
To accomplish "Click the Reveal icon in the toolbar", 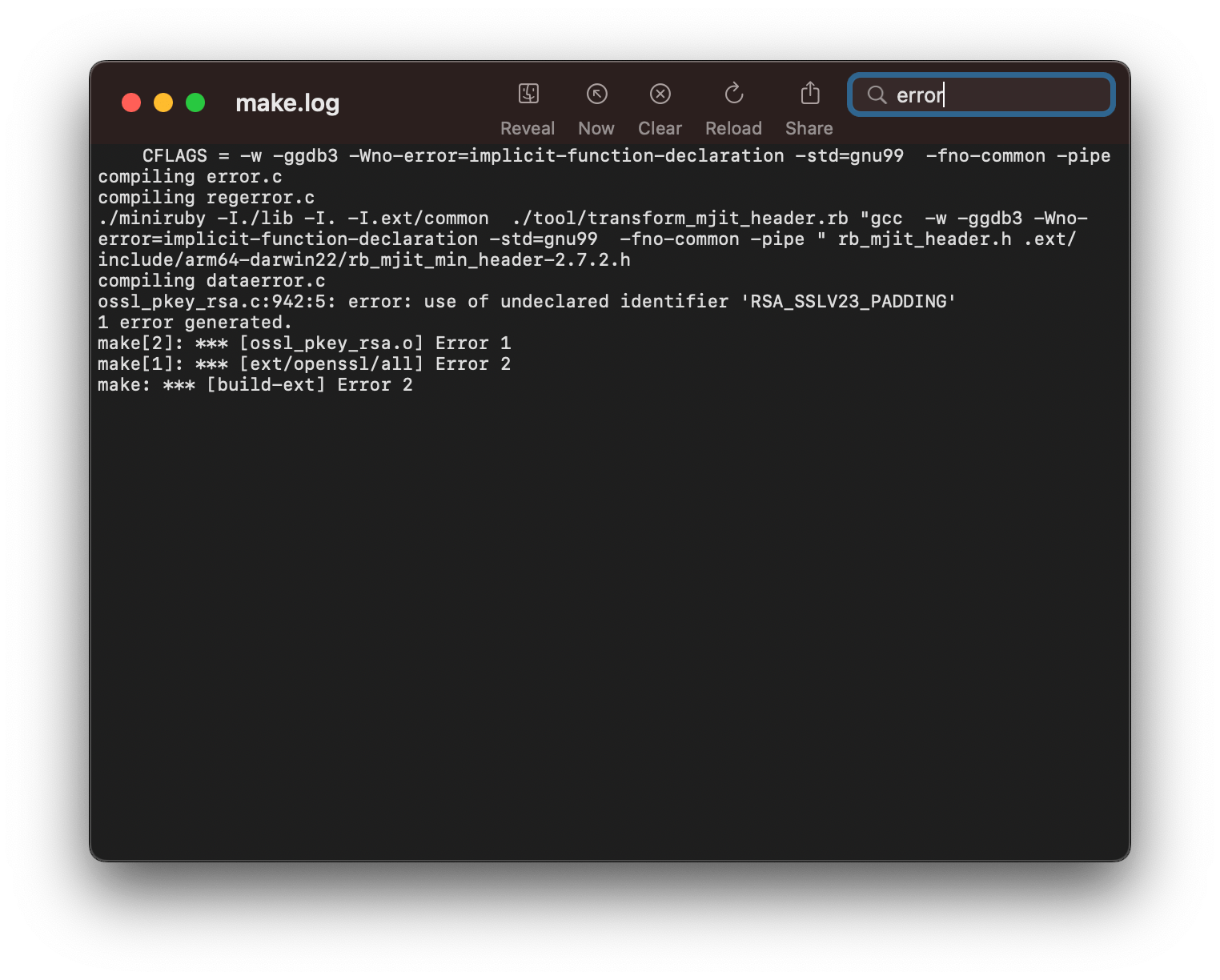I will click(x=528, y=94).
